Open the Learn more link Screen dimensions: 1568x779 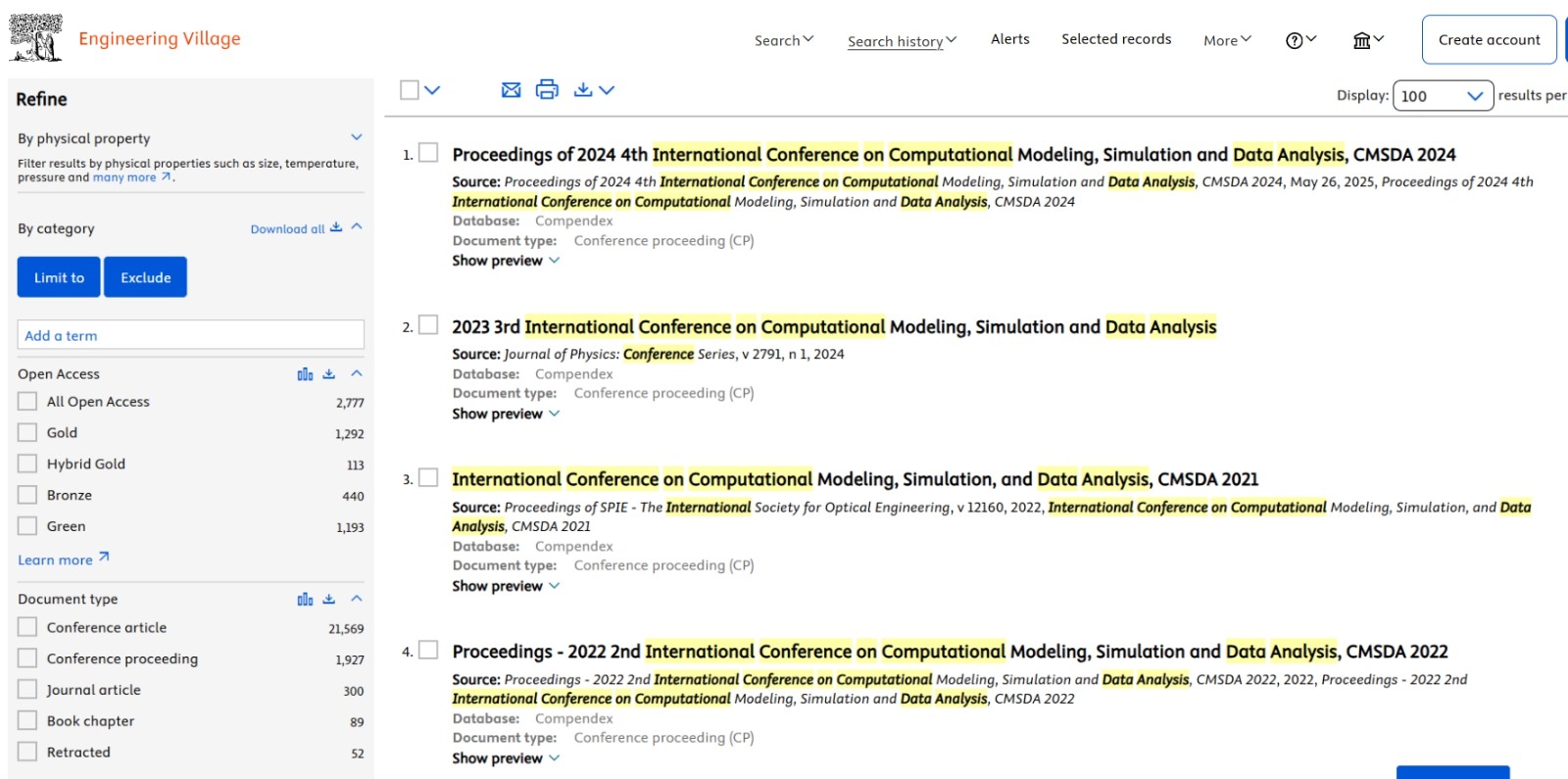(x=64, y=560)
